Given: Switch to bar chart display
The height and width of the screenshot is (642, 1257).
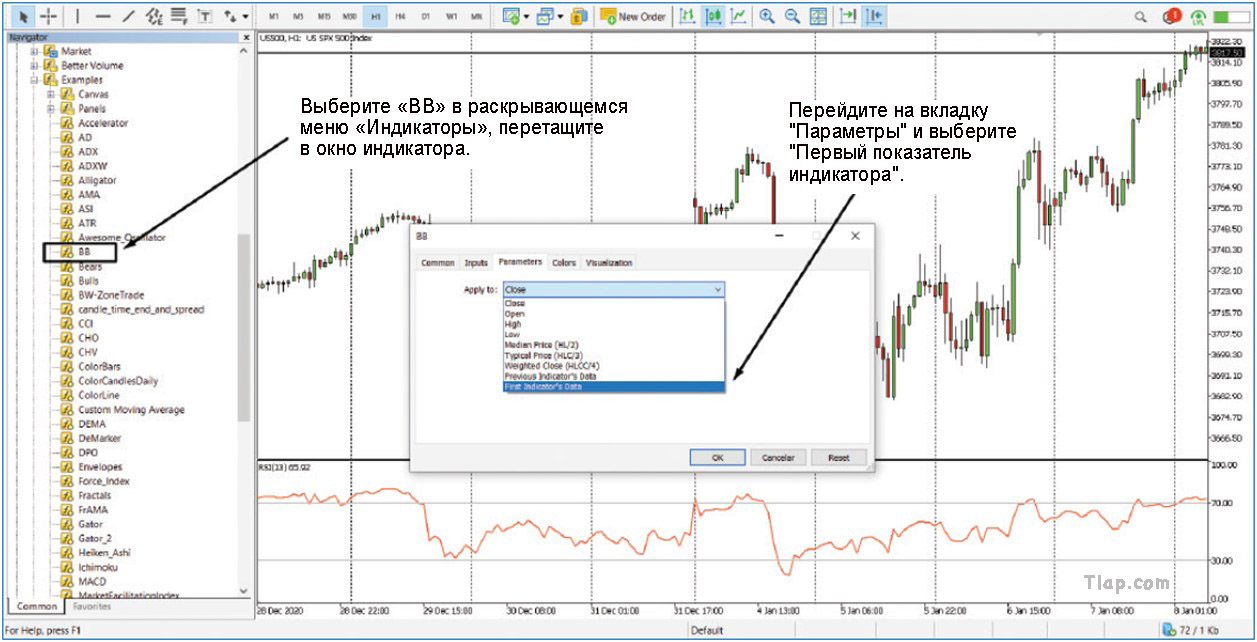Looking at the screenshot, I should pyautogui.click(x=687, y=16).
